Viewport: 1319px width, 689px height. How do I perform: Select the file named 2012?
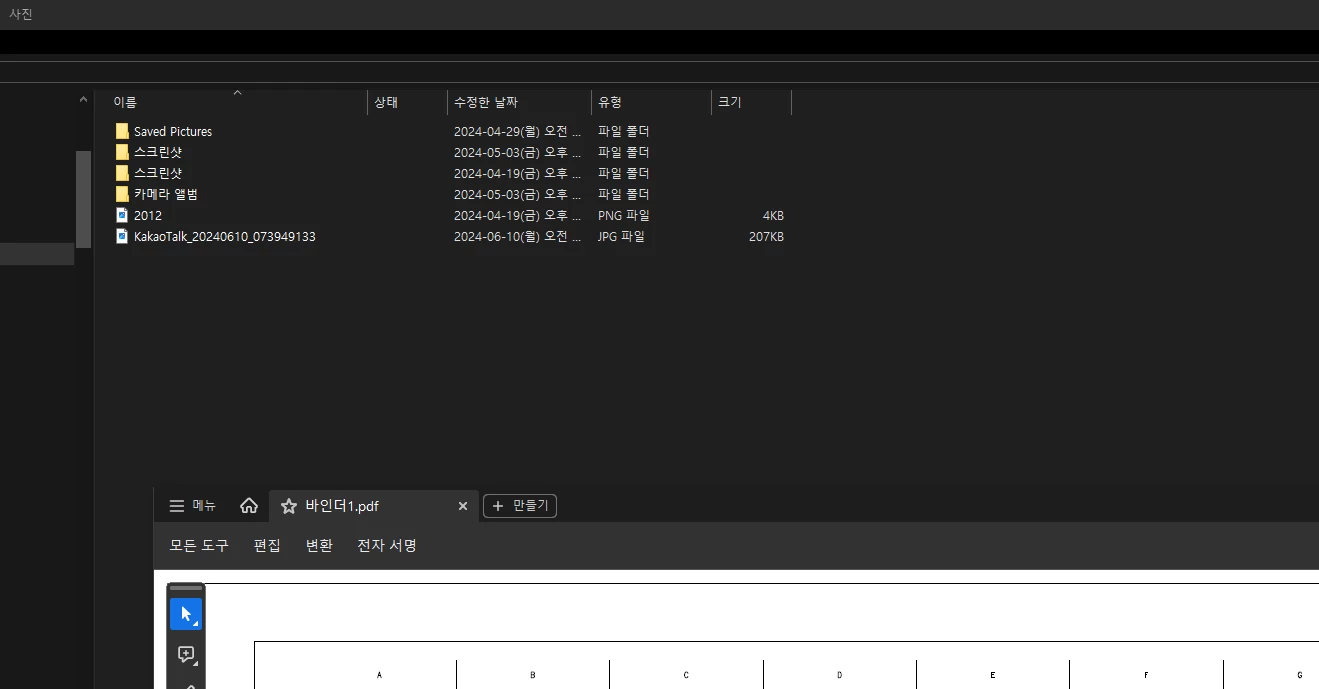click(x=148, y=215)
